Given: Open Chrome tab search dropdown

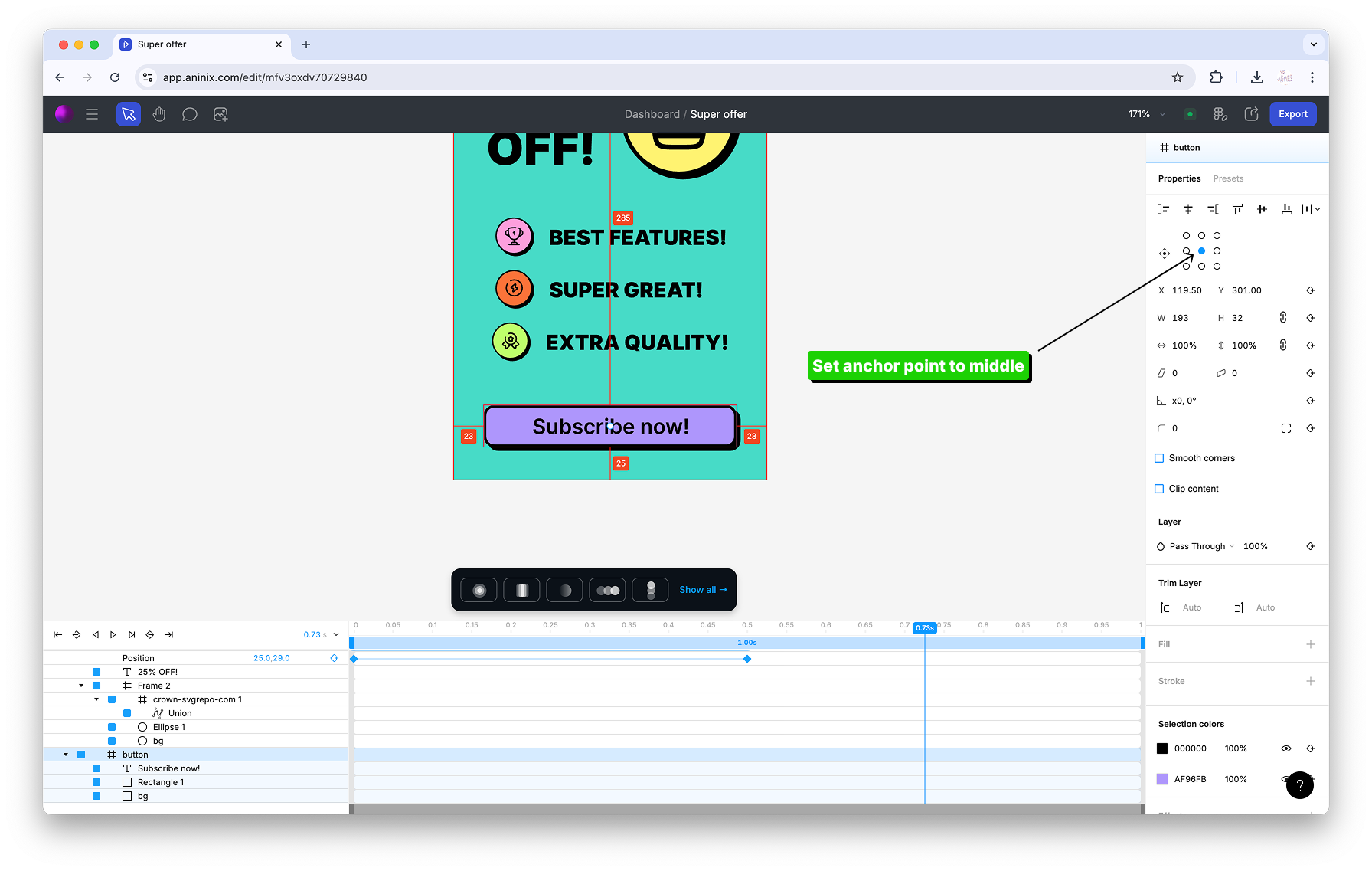Looking at the screenshot, I should (x=1314, y=44).
